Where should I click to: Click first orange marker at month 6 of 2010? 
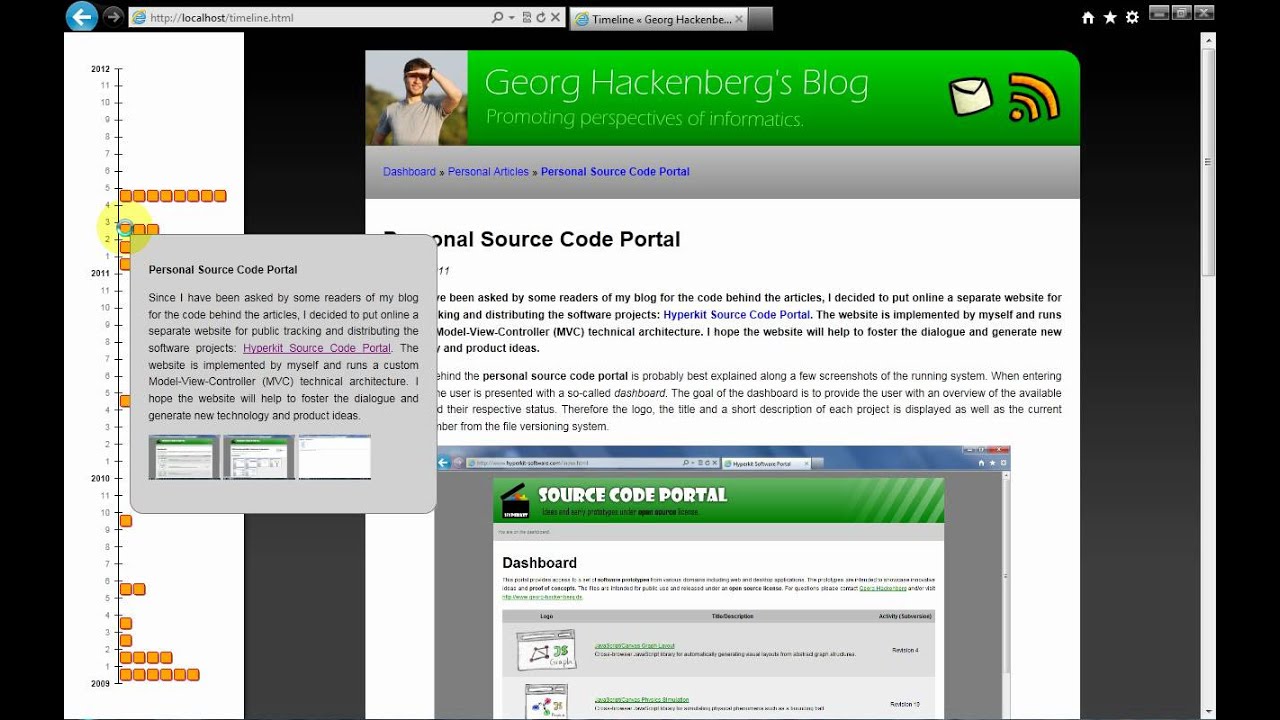pyautogui.click(x=126, y=589)
